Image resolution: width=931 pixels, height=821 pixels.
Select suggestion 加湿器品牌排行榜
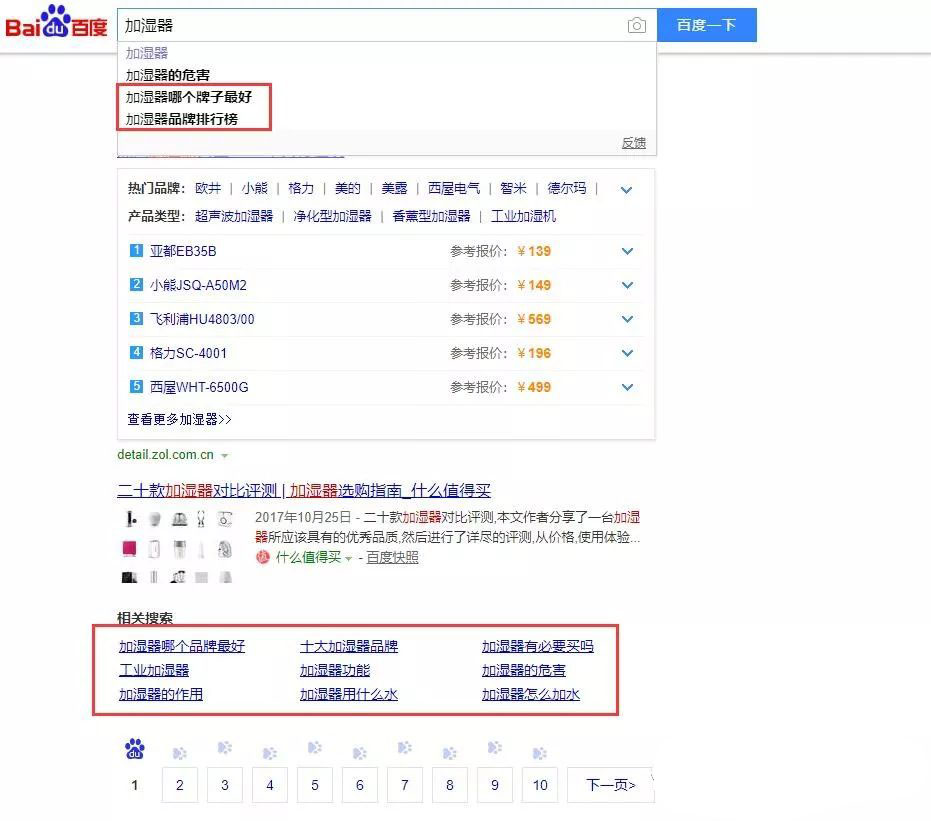[182, 119]
